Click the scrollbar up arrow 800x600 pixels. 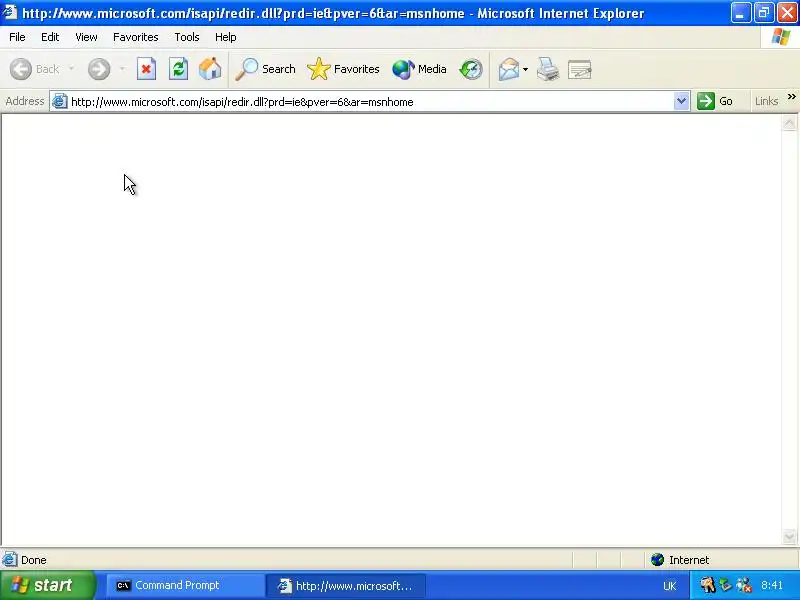pyautogui.click(x=789, y=123)
